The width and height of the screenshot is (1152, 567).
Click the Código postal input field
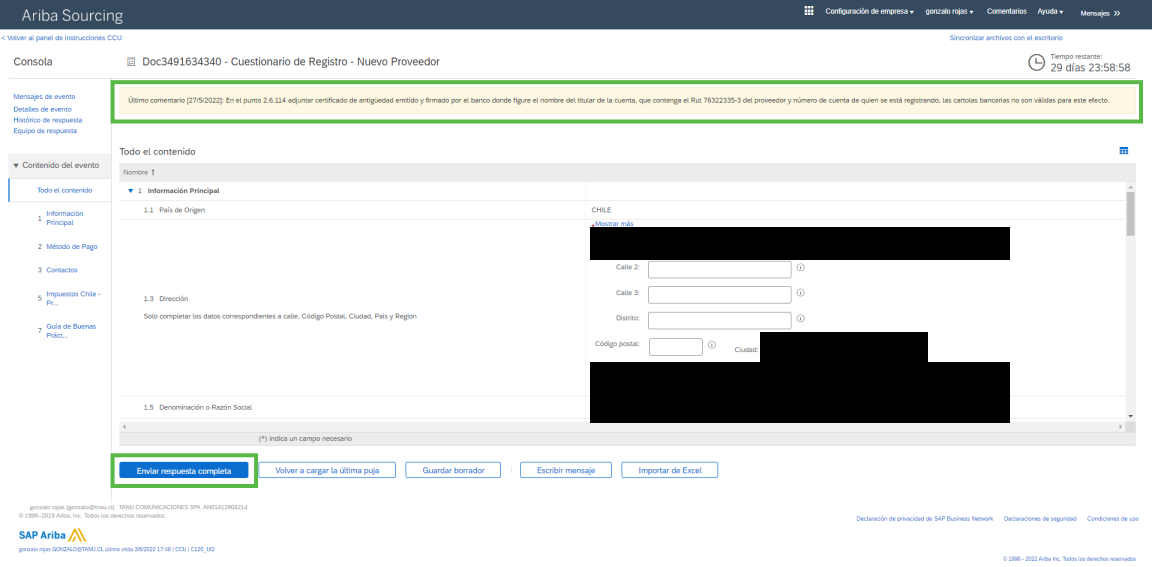pyautogui.click(x=676, y=347)
